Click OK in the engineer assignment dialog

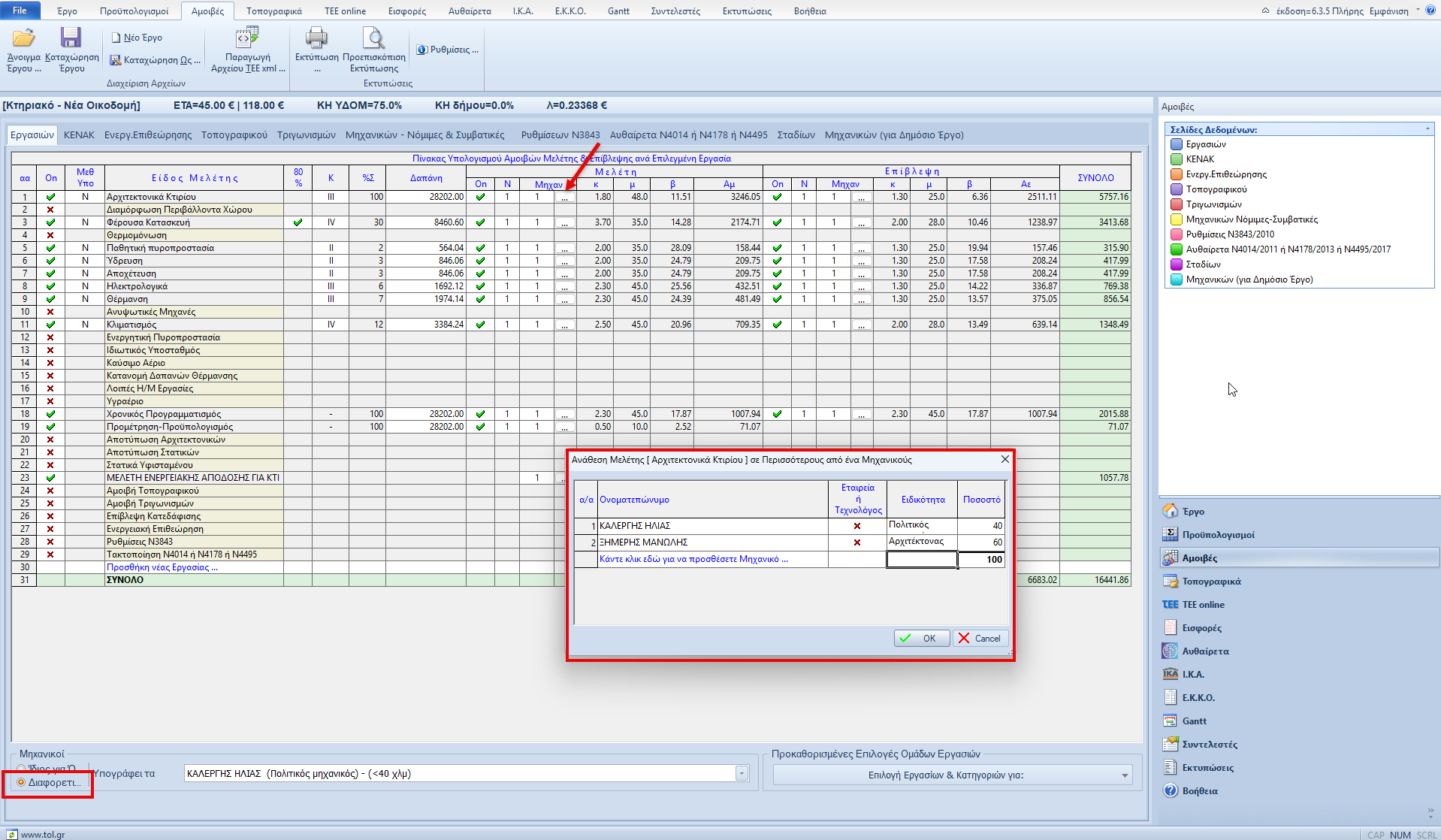coord(921,639)
